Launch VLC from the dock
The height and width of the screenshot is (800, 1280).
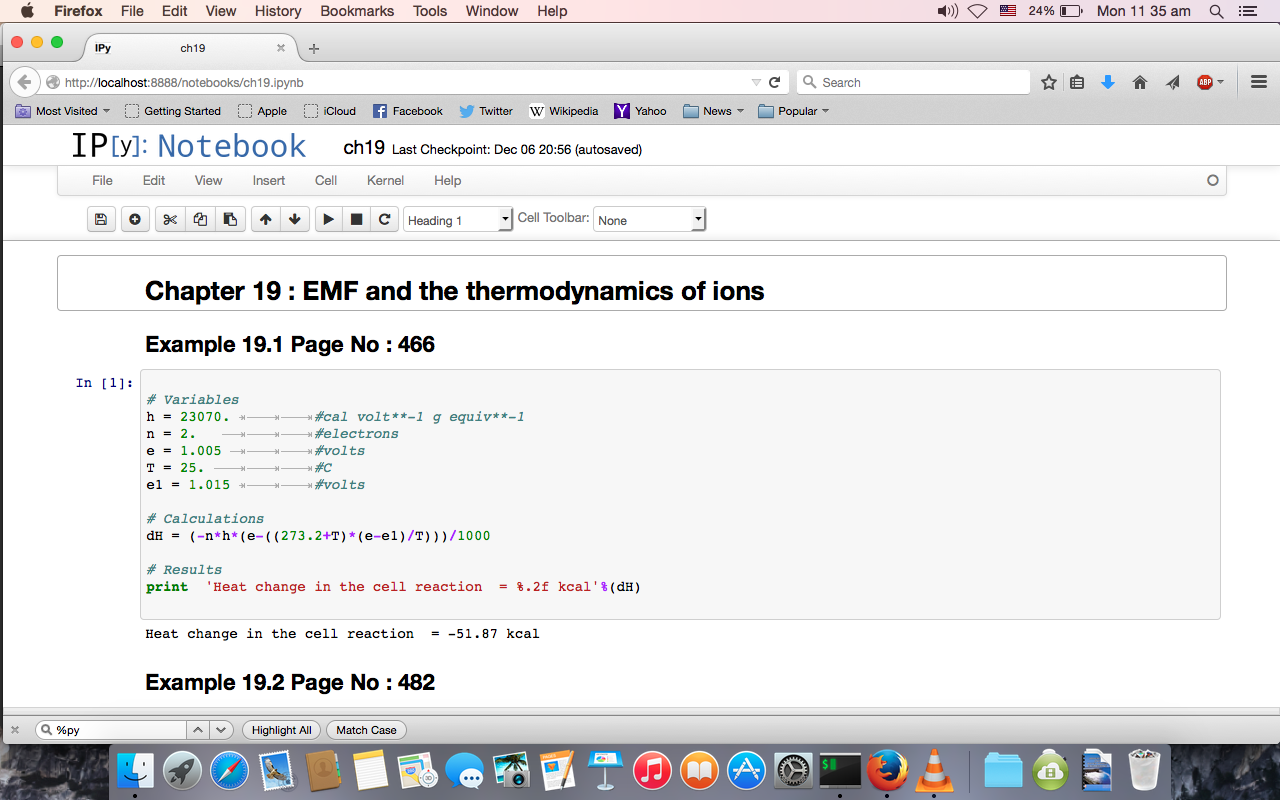(934, 770)
